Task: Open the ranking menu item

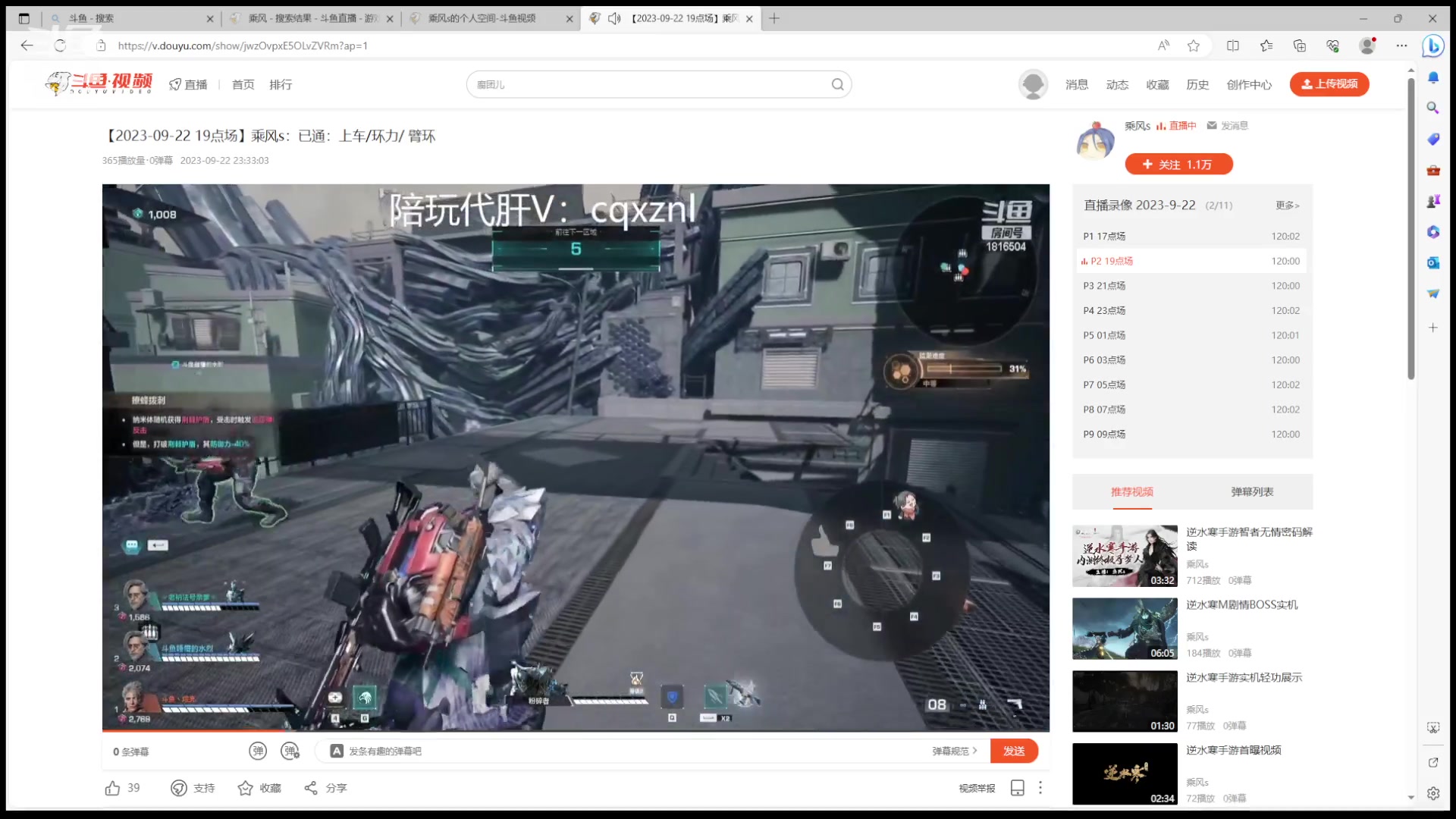Action: 281,84
